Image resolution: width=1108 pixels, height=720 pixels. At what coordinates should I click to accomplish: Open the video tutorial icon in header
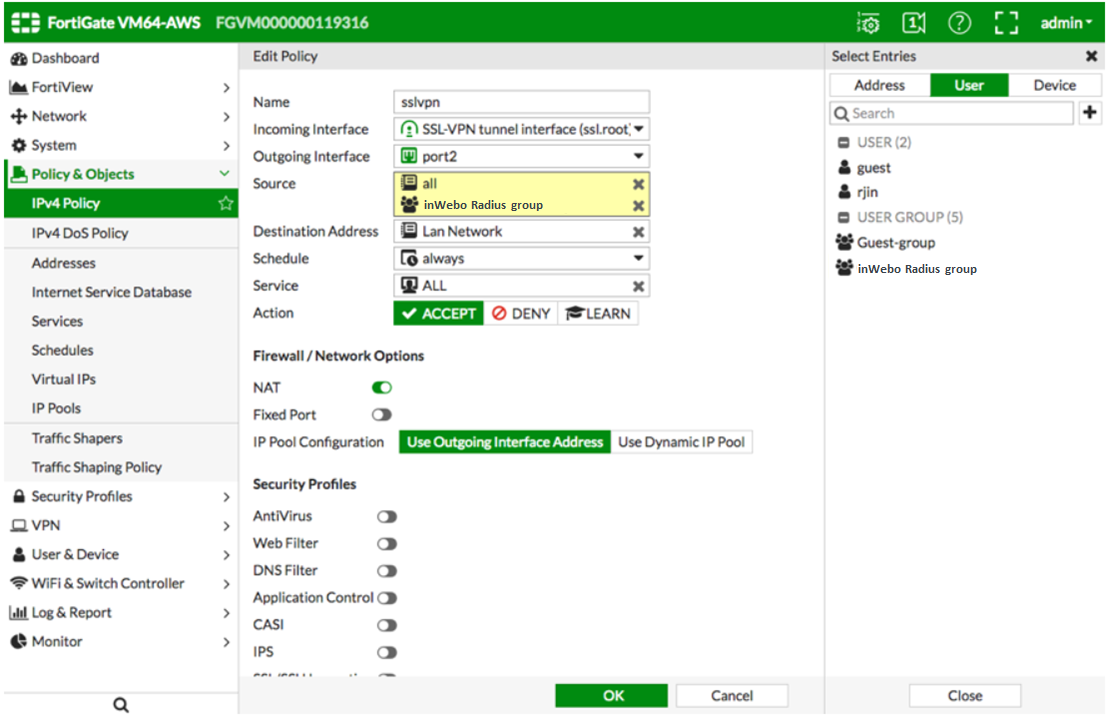(x=913, y=23)
